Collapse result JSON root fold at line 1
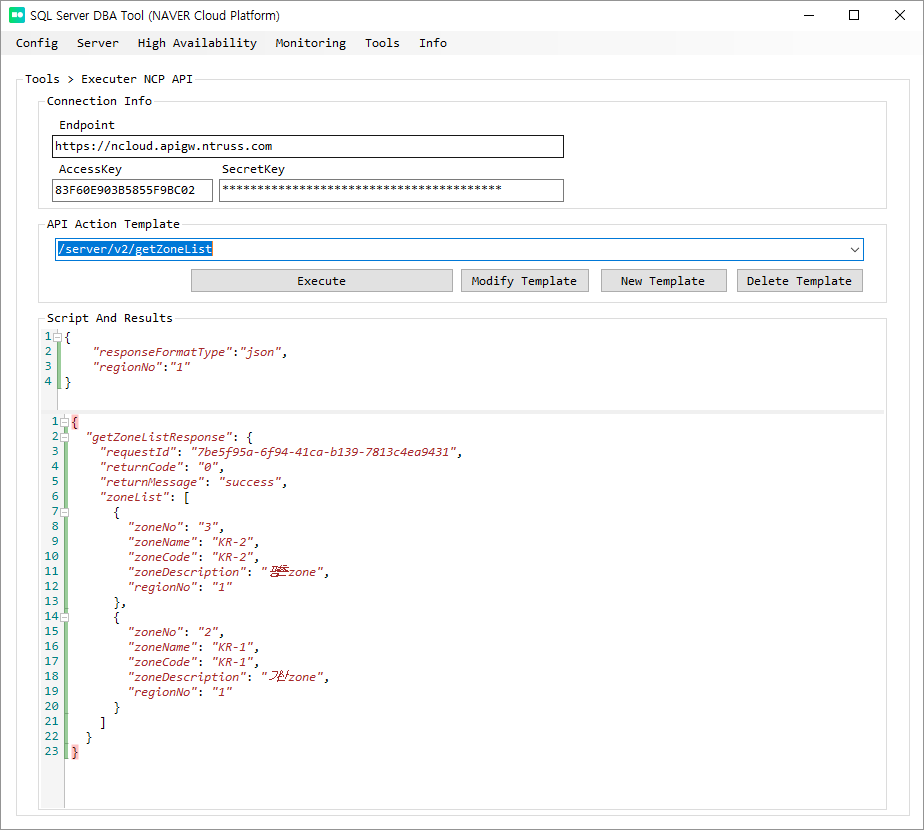 pyautogui.click(x=65, y=422)
